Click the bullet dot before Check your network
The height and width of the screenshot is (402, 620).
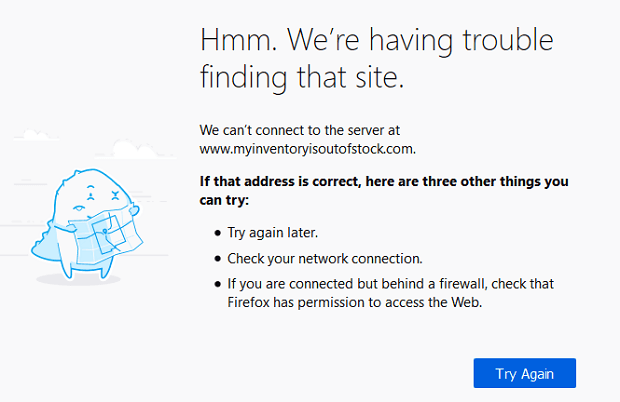pos(217,259)
